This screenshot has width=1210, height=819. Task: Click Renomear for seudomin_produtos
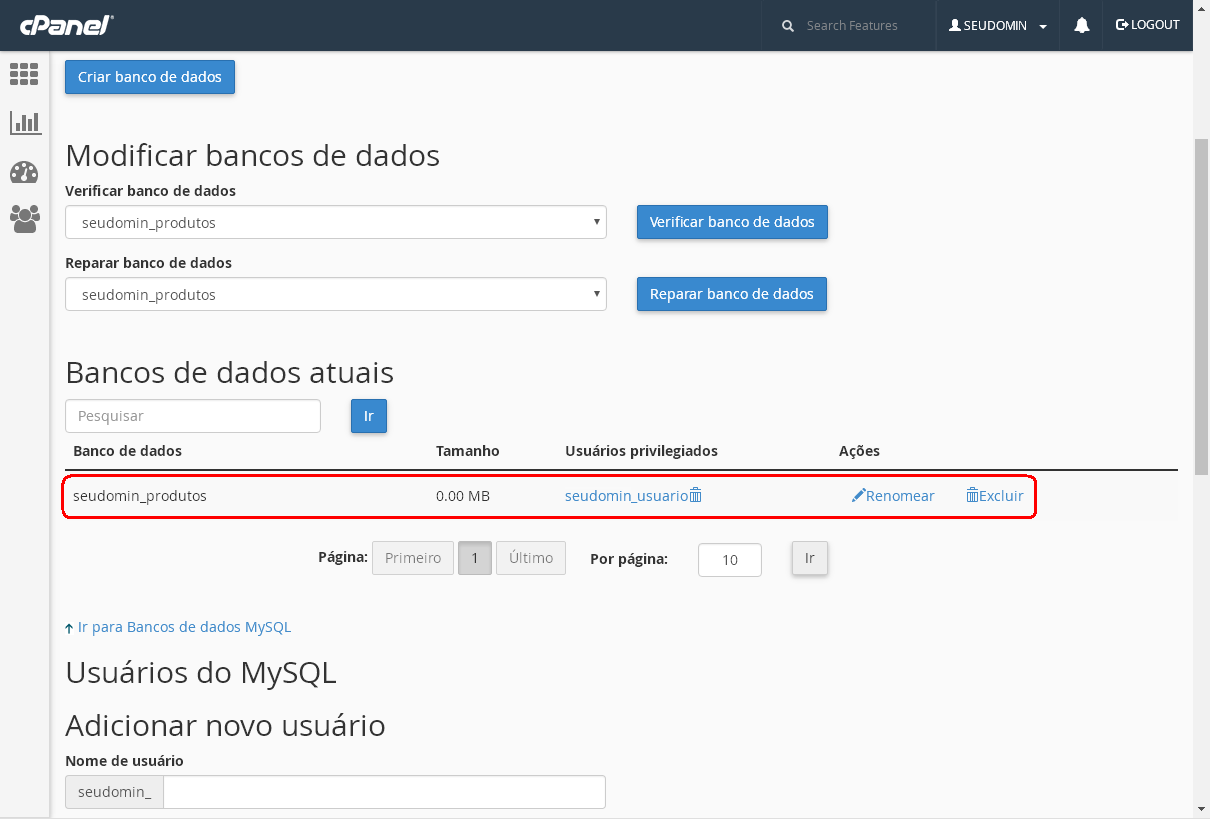(893, 495)
